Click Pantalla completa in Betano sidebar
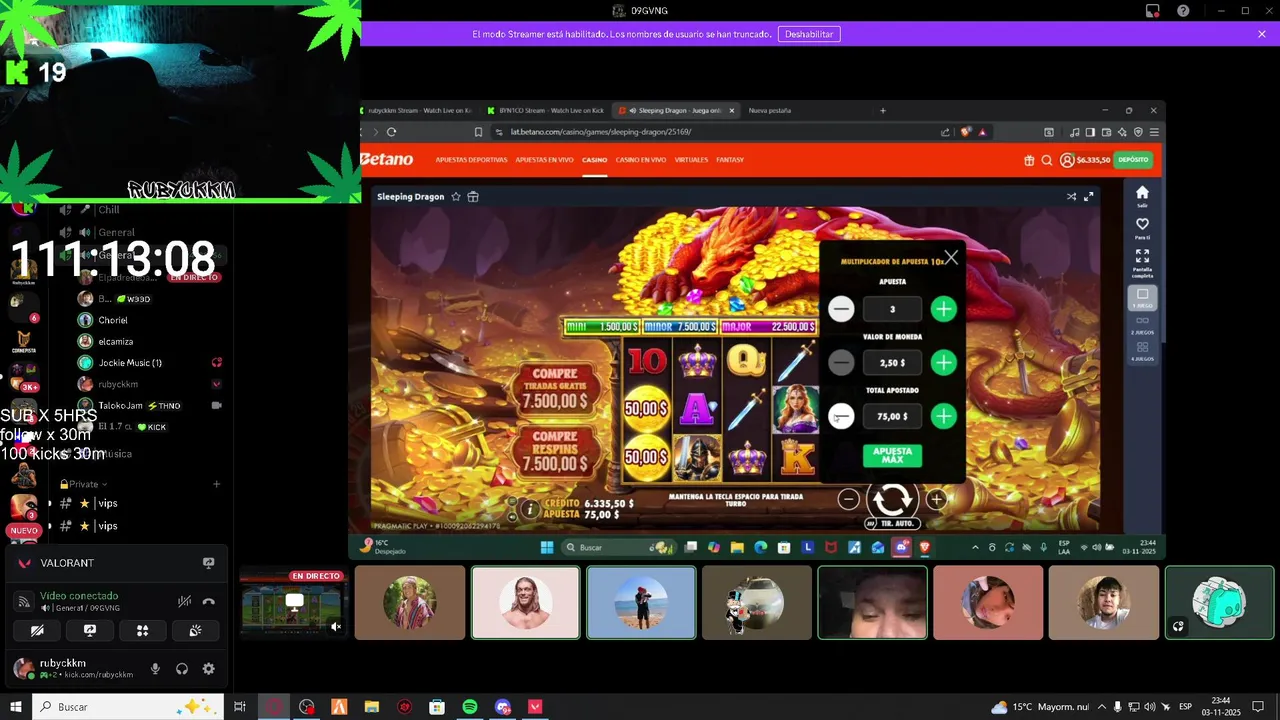The image size is (1280, 720). (1142, 264)
